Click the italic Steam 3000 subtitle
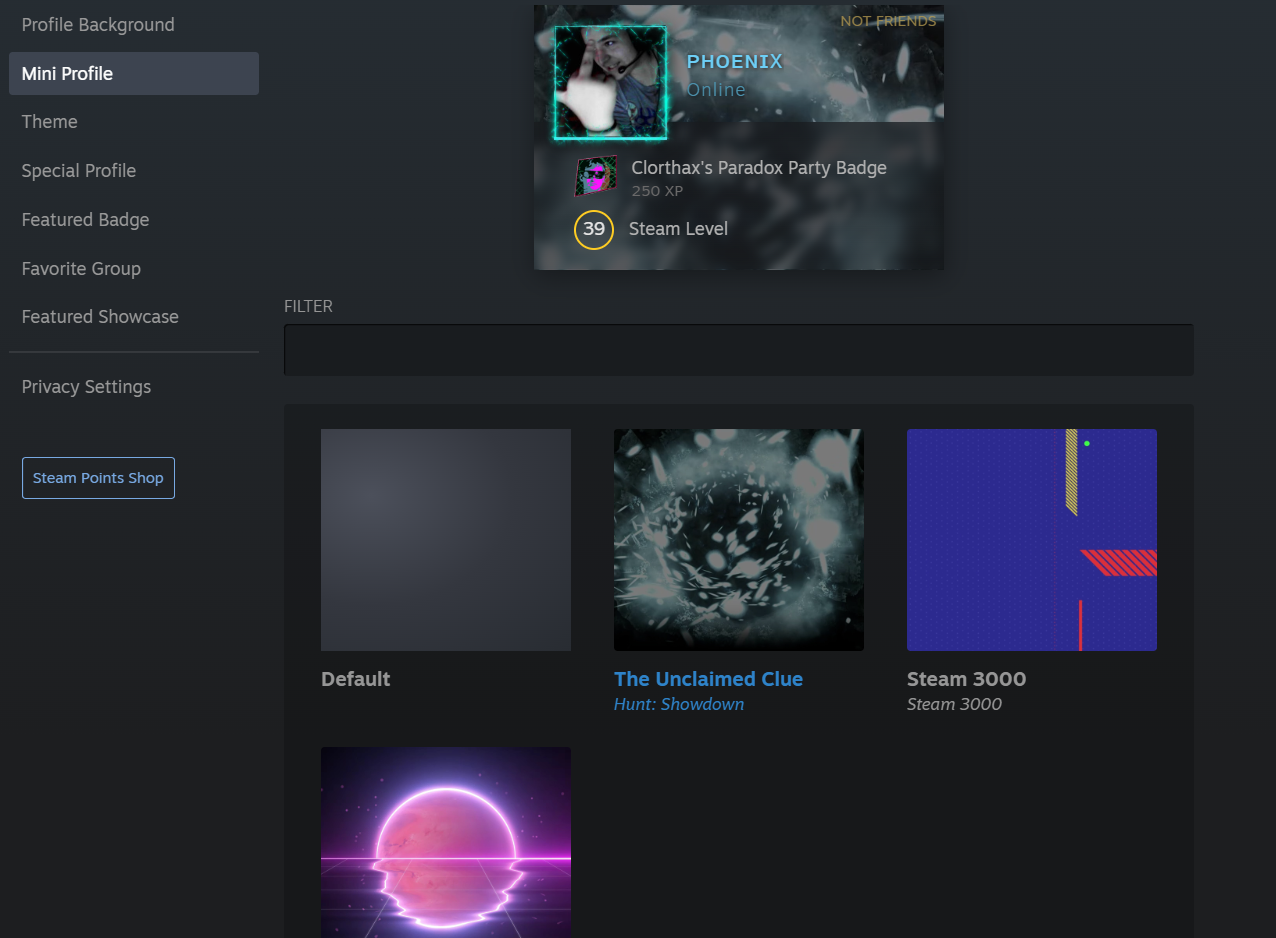Viewport: 1276px width, 938px height. pyautogui.click(x=954, y=704)
